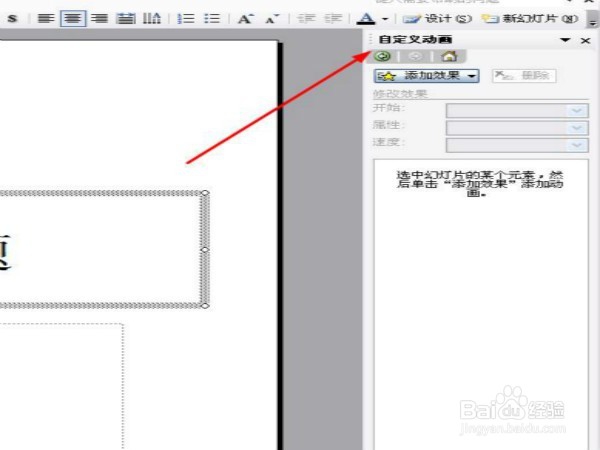
Task: Decrease font size
Action: tap(272, 18)
